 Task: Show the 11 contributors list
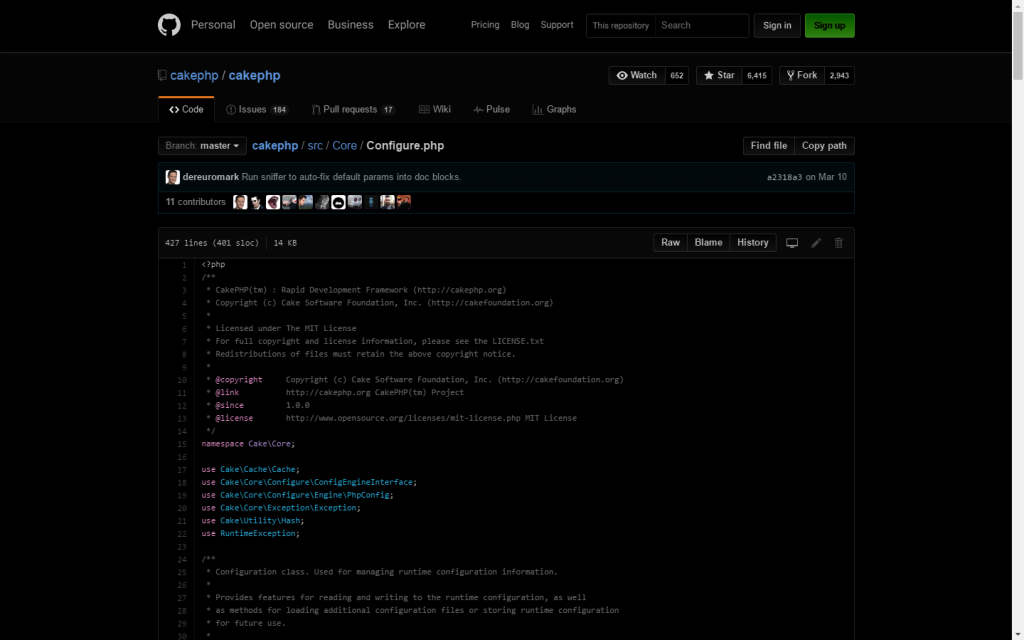point(195,202)
